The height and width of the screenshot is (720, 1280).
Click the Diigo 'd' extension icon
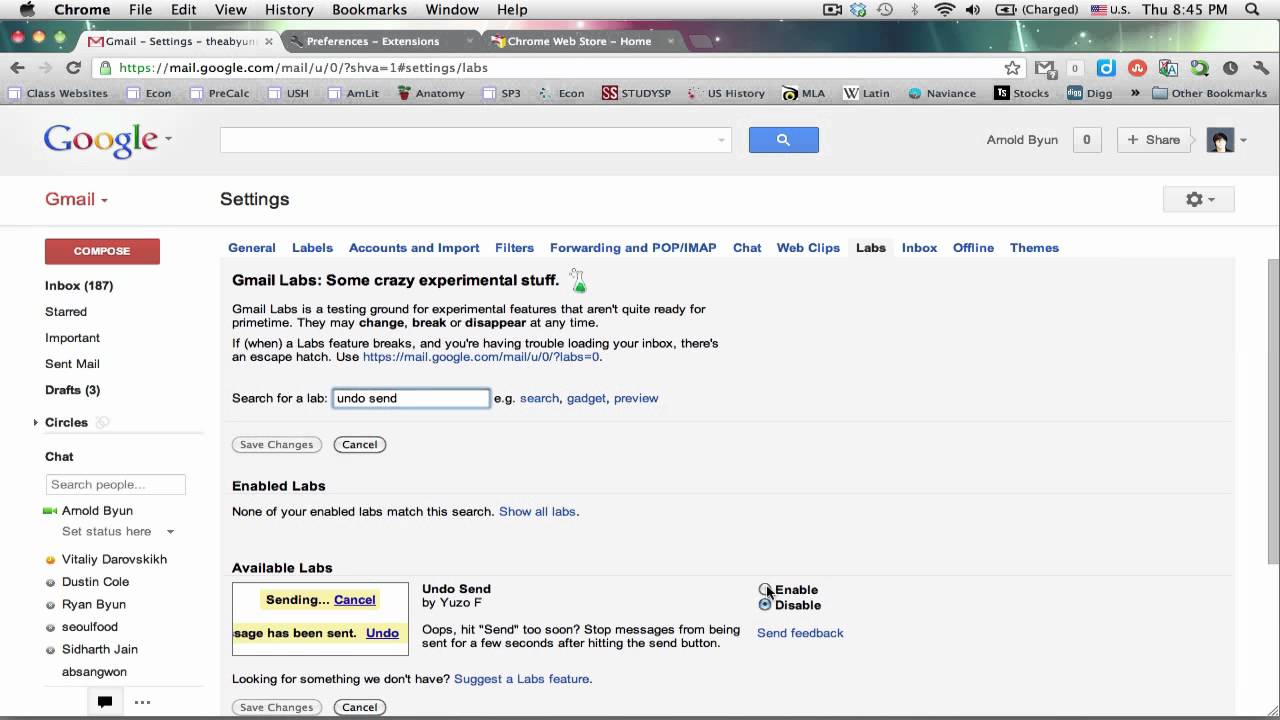click(x=1106, y=68)
